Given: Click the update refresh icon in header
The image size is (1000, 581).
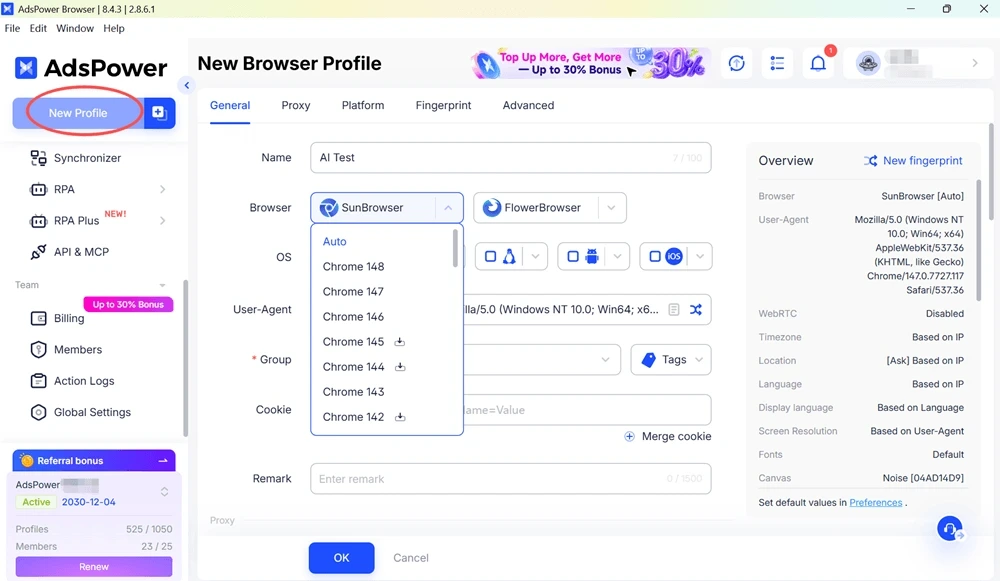Looking at the screenshot, I should [737, 63].
